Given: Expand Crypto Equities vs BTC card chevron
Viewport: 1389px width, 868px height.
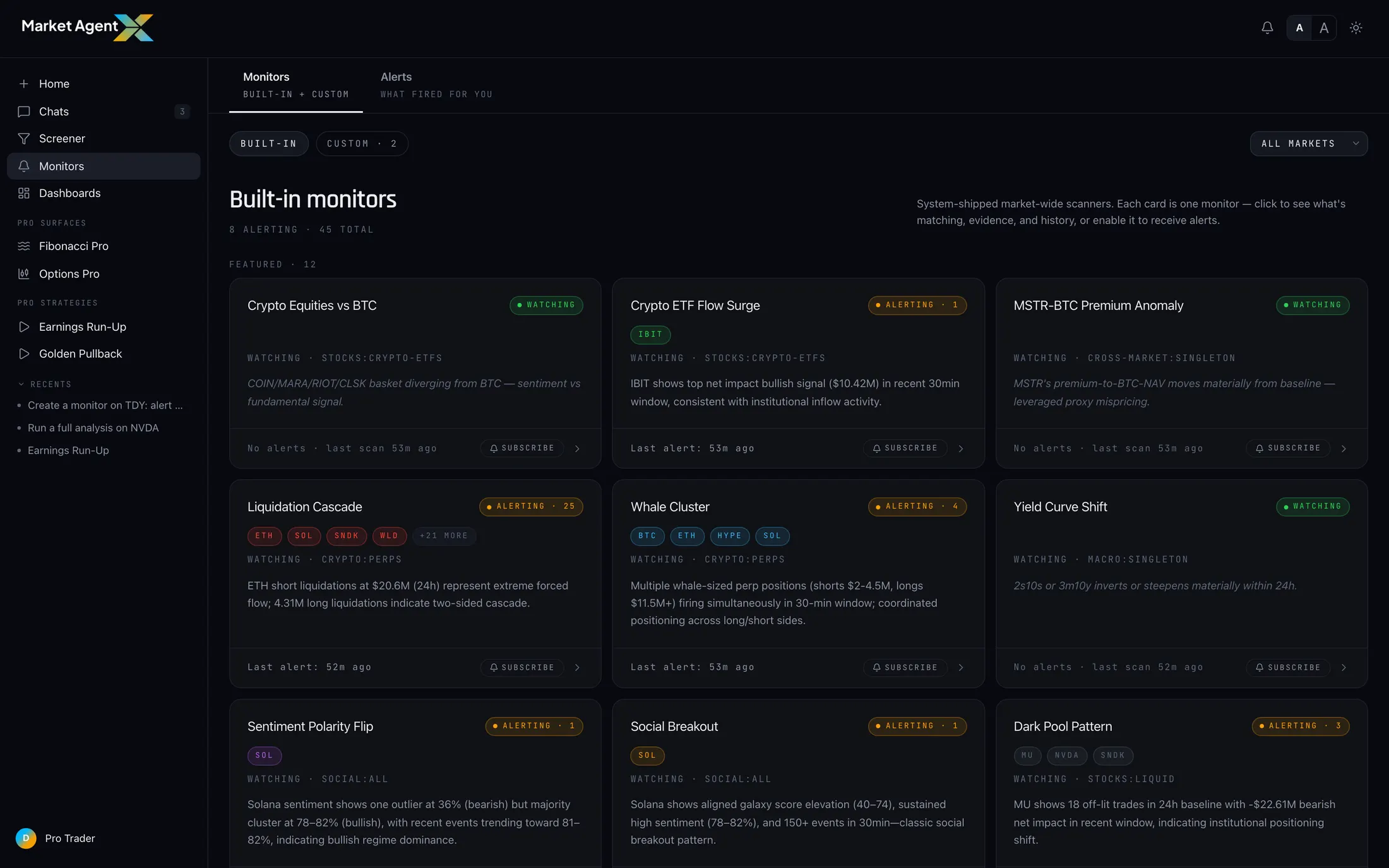Looking at the screenshot, I should coord(577,449).
